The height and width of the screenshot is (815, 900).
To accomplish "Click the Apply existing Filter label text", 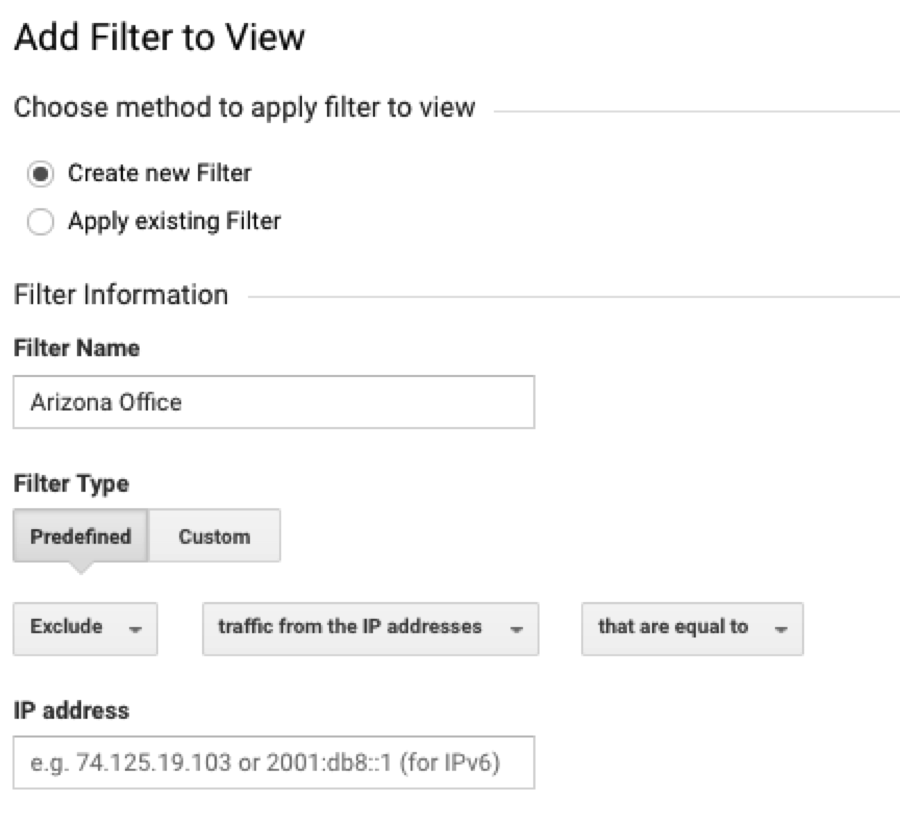I will (x=174, y=221).
